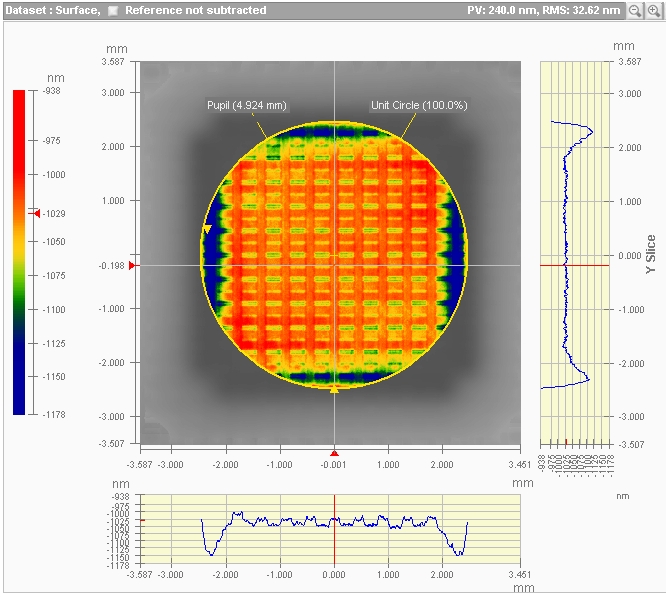
Task: Click the yellow triangle marker on pupil's left edge
Action: (207, 229)
